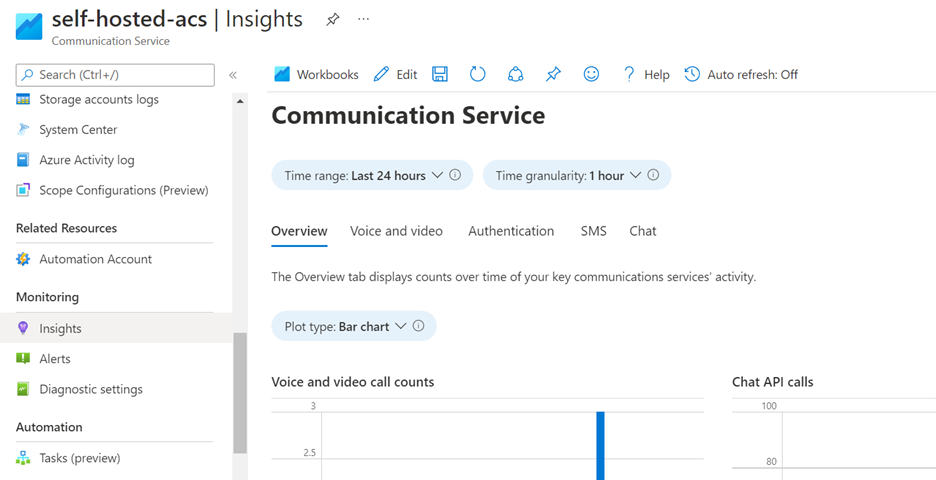This screenshot has height=480, width=936.
Task: Click the Tasks (preview) icon
Action: coord(23,458)
